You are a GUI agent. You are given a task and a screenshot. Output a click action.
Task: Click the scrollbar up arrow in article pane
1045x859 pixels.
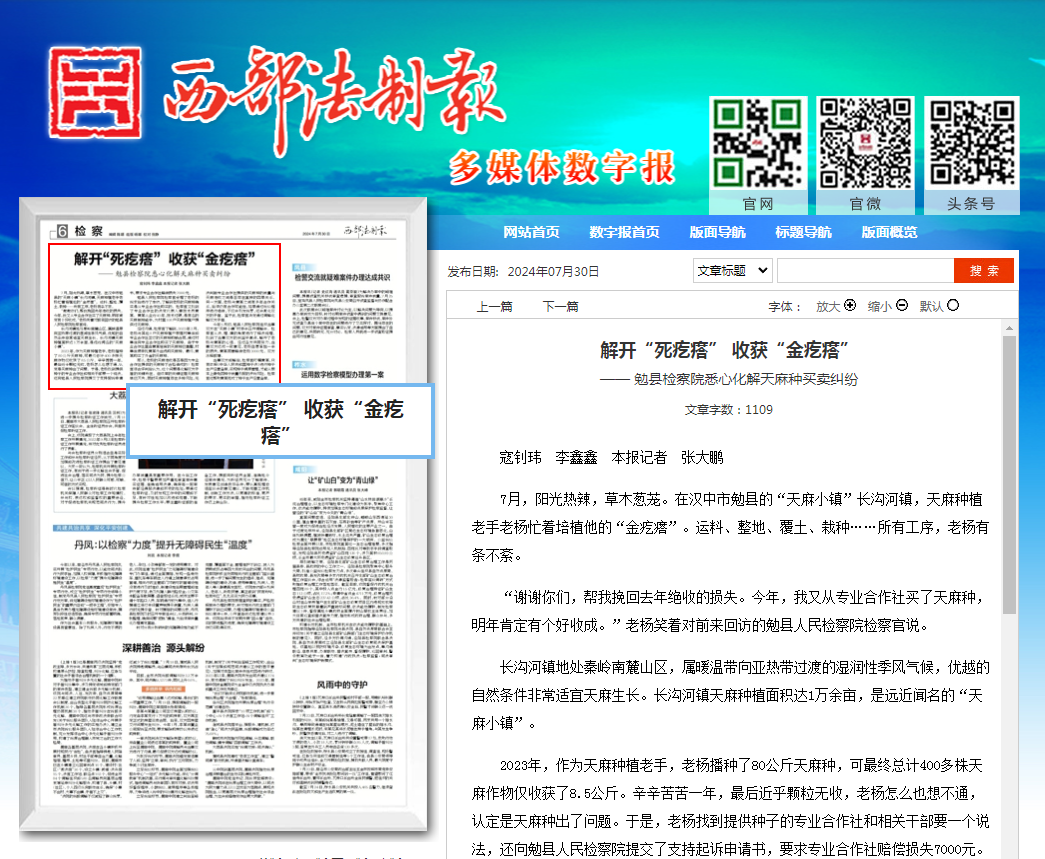point(1009,328)
